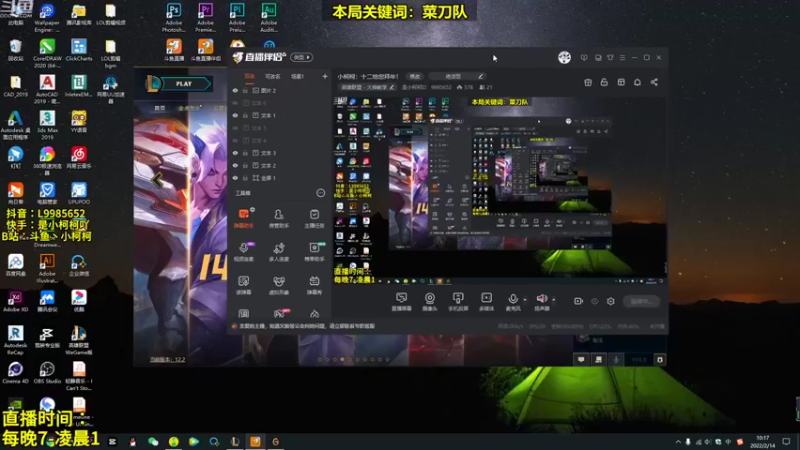Hide the 图片 2 source layer
This screenshot has height=450, width=800.
(235, 90)
